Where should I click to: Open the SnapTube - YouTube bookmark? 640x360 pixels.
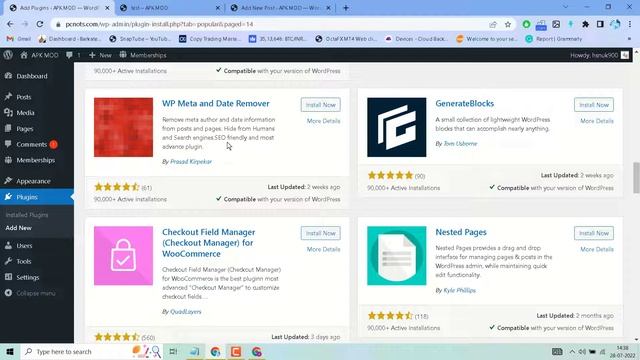pos(140,39)
